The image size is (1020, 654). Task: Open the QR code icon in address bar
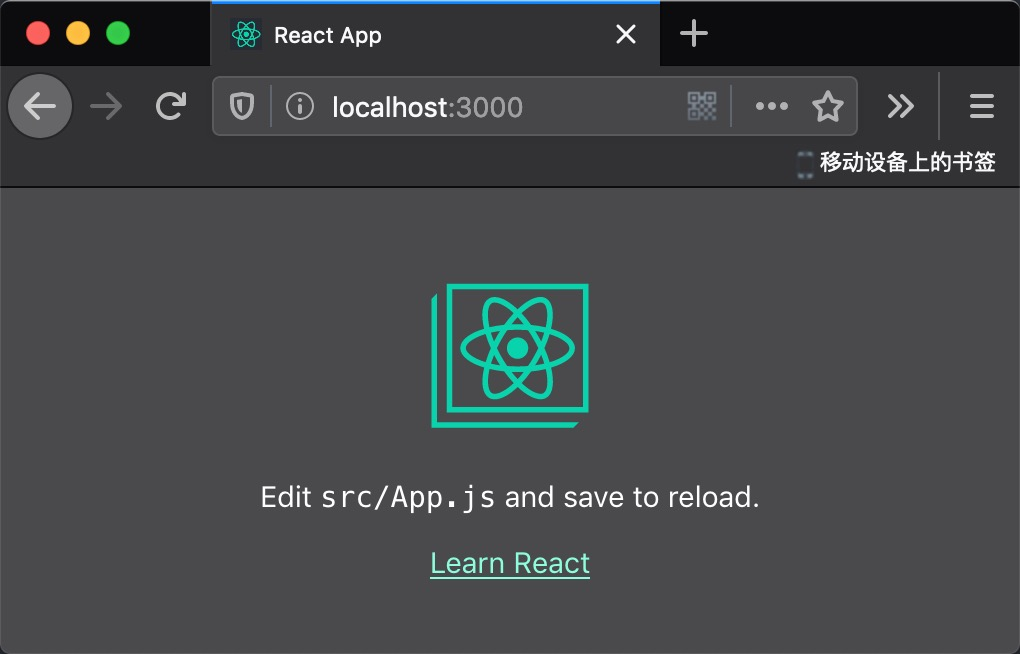tap(702, 106)
